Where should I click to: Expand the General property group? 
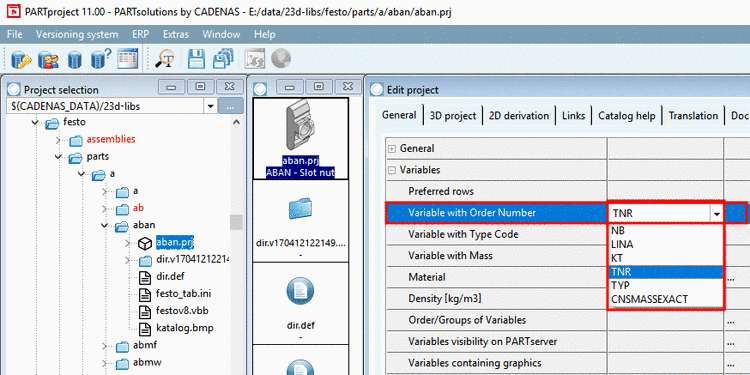coord(392,149)
